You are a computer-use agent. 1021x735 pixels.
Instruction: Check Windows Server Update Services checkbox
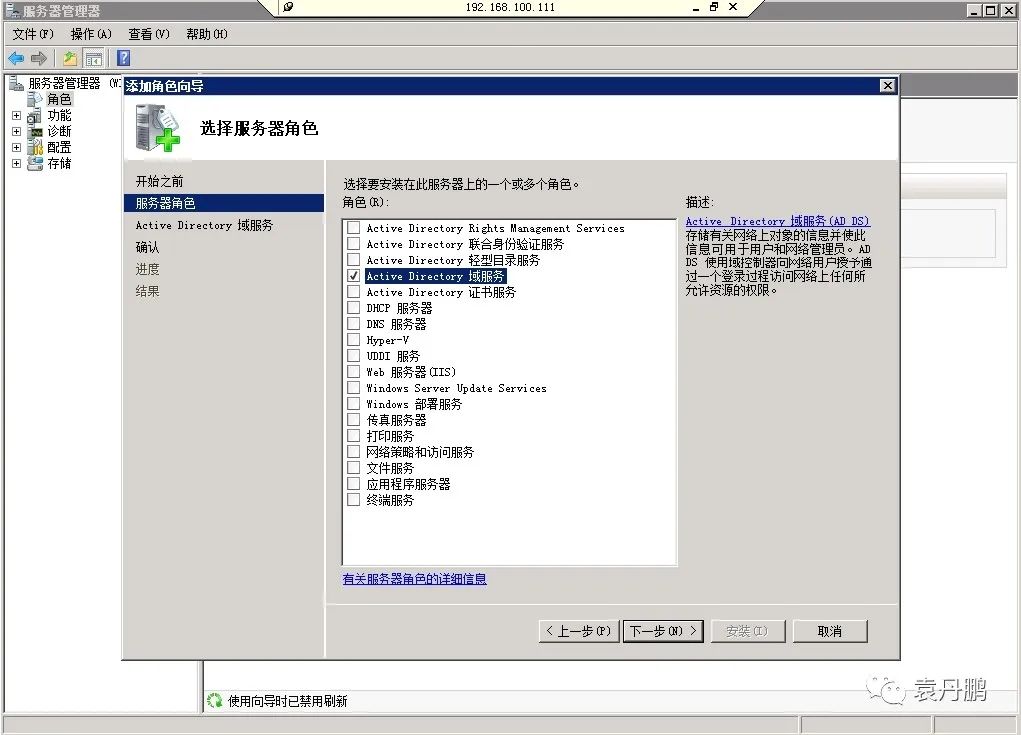click(354, 388)
